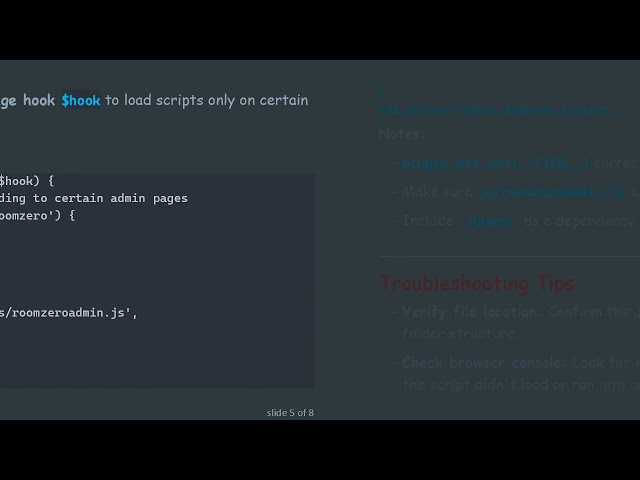Click the faded 'Check browser console' bullet

click(x=516, y=373)
